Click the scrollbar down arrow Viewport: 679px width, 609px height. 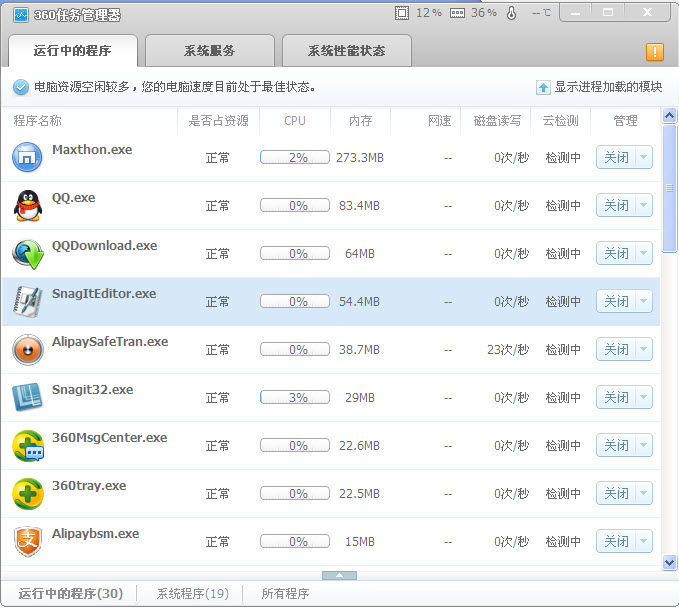pos(669,562)
